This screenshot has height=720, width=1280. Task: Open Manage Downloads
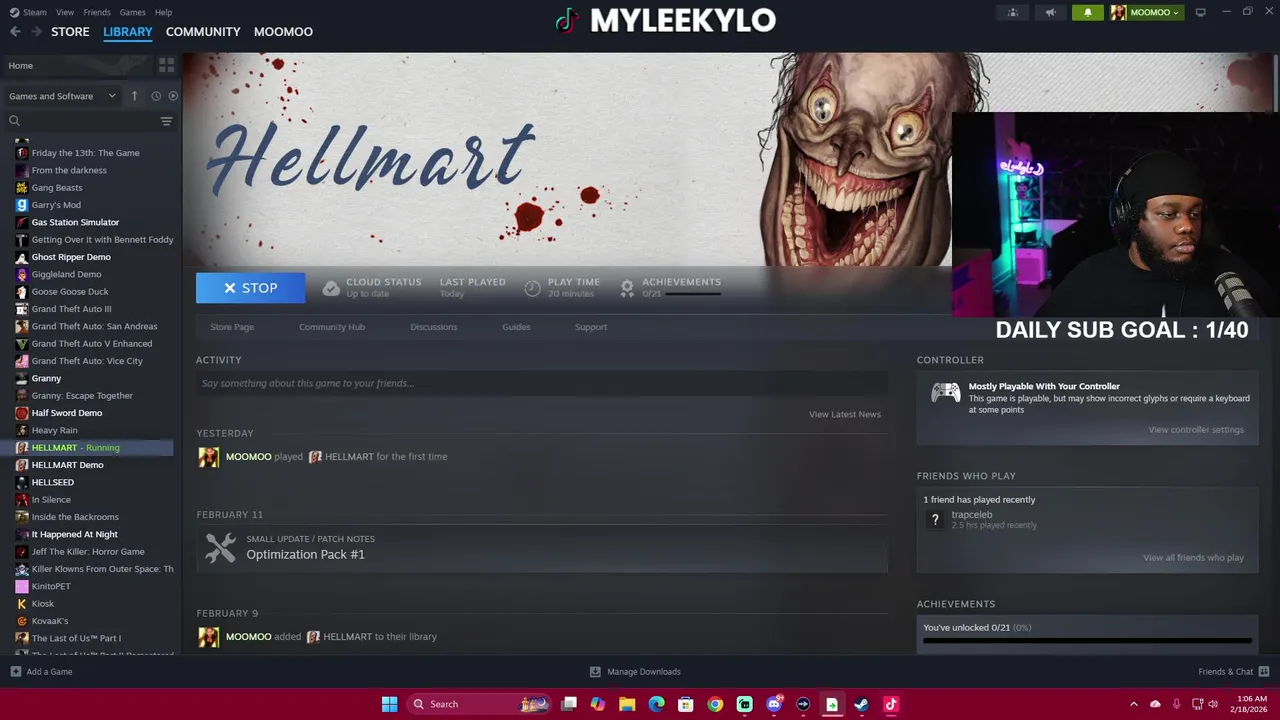[635, 672]
